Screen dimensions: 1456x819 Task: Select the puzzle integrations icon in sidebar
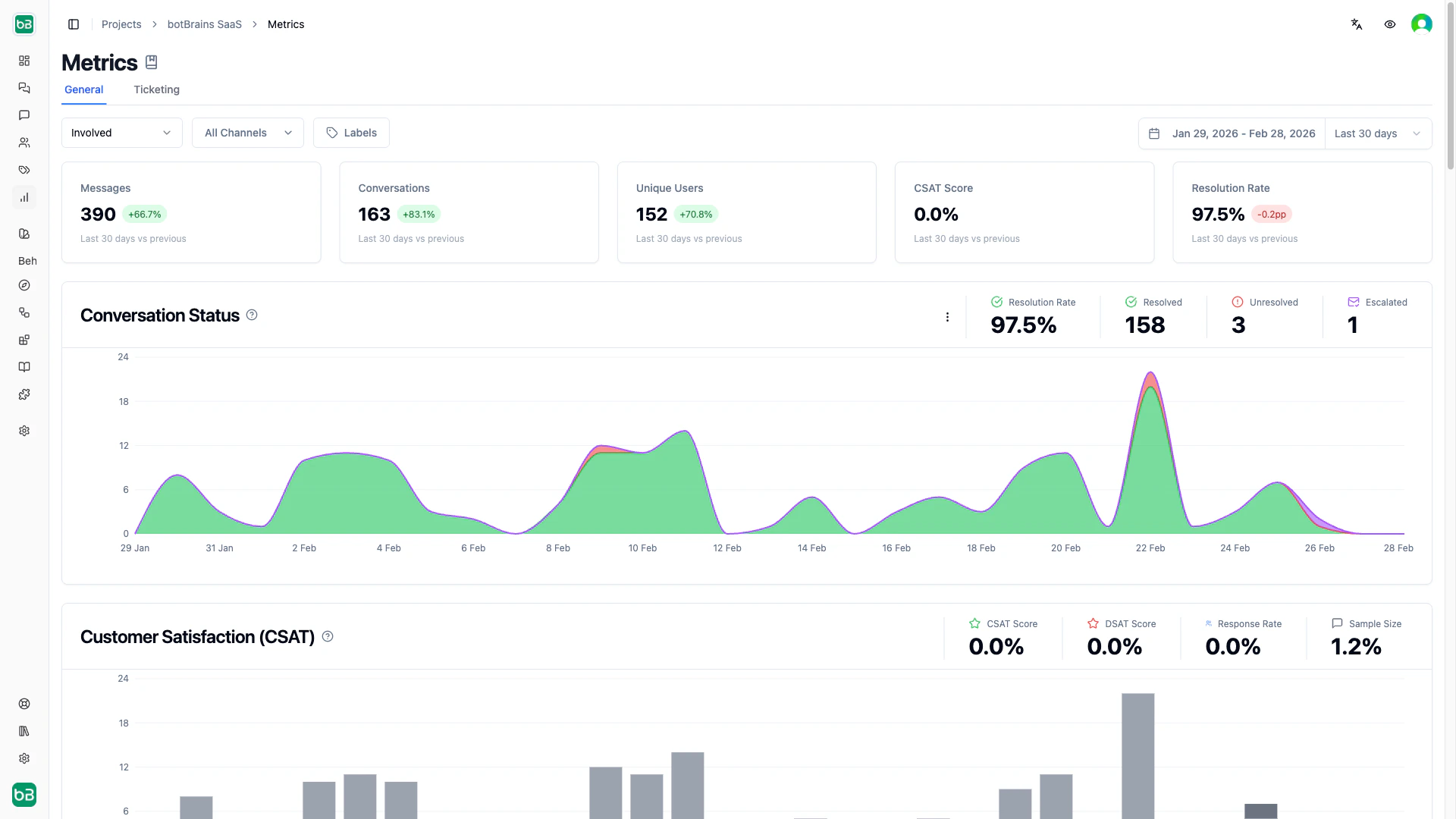(x=24, y=394)
